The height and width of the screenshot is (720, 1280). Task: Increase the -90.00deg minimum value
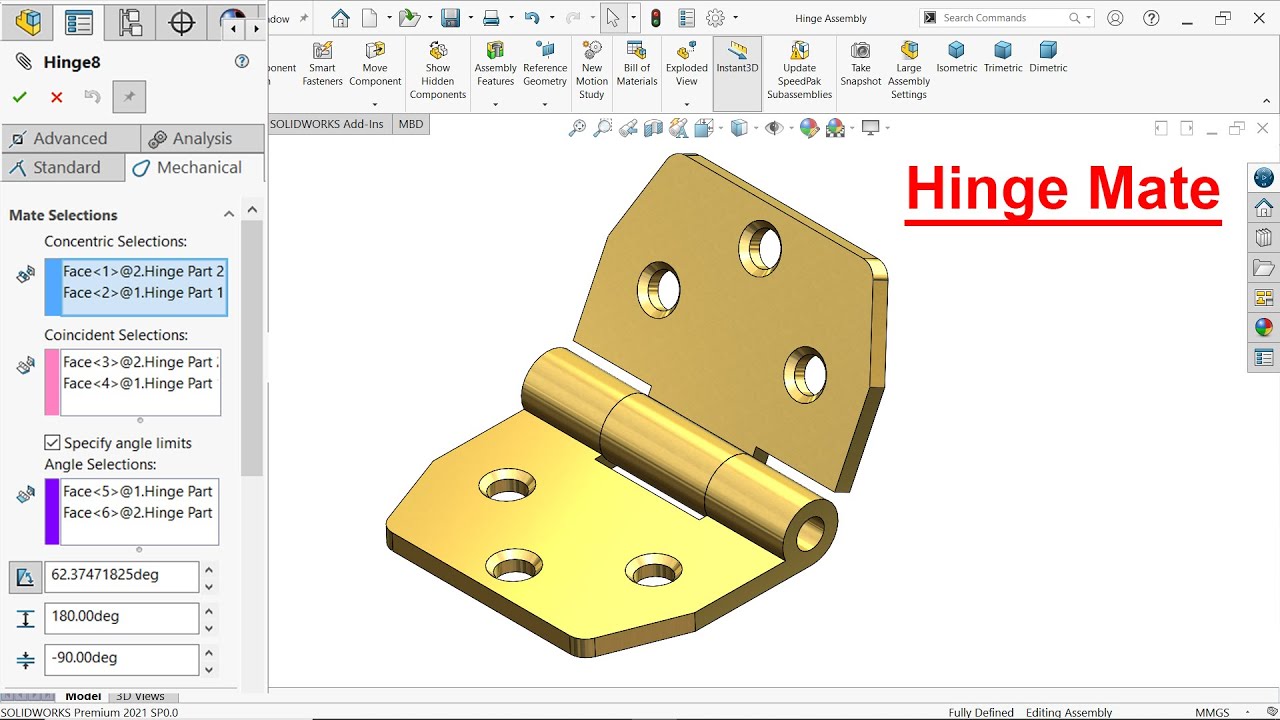(208, 651)
